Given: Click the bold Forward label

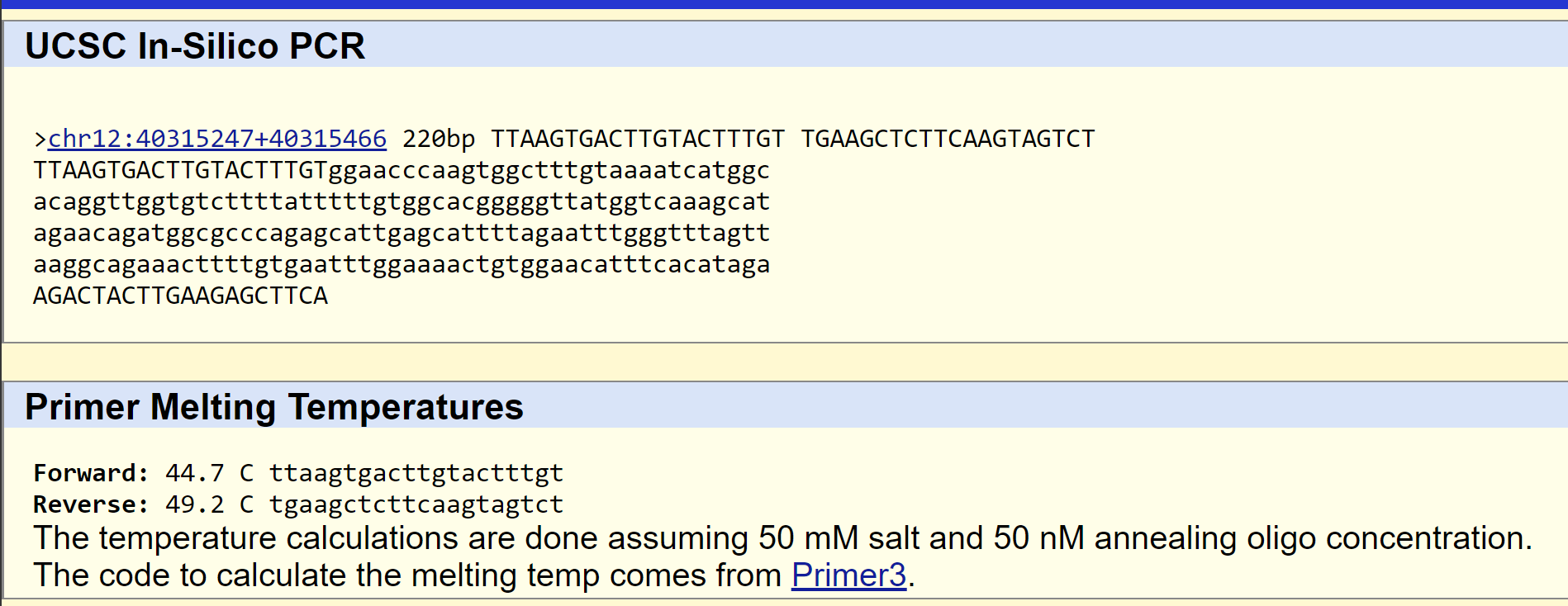Looking at the screenshot, I should pyautogui.click(x=91, y=473).
